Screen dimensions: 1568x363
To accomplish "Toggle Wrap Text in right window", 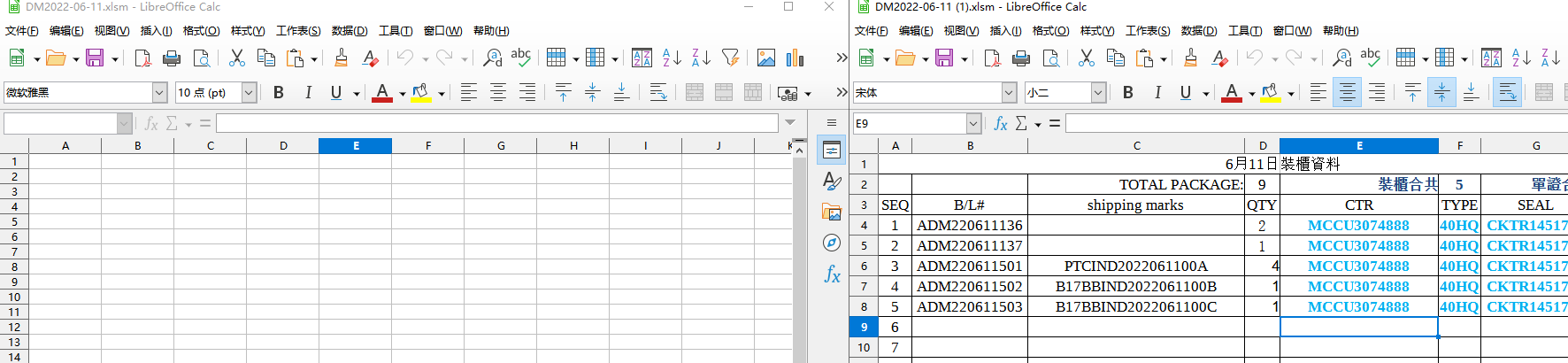I will point(1507,92).
